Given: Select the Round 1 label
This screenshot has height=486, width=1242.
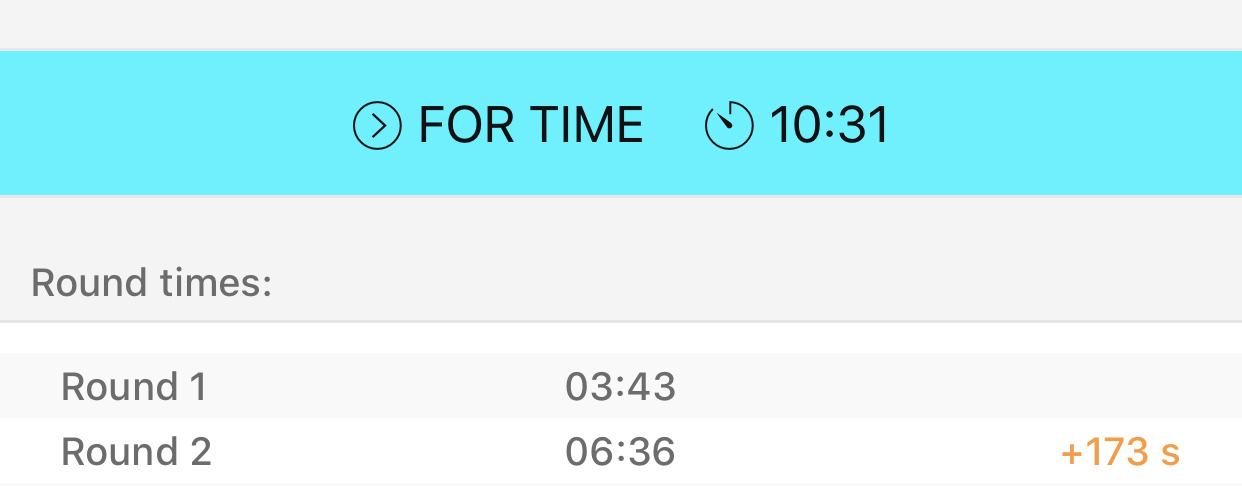Looking at the screenshot, I should tap(134, 386).
